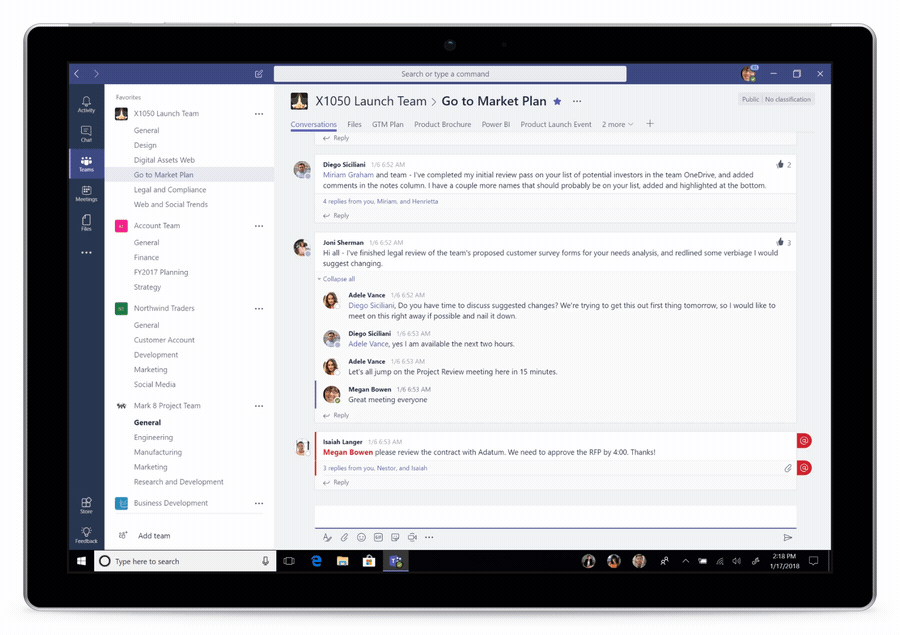Start a new chat with compose icon
This screenshot has width=900, height=635.
click(x=259, y=73)
